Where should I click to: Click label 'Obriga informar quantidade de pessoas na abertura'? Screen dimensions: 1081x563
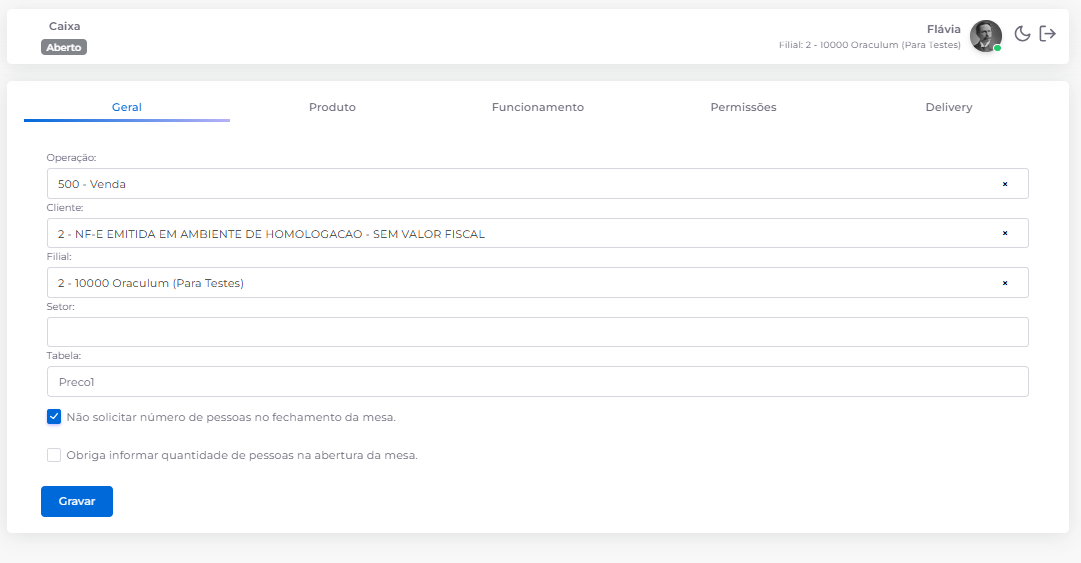tap(242, 455)
